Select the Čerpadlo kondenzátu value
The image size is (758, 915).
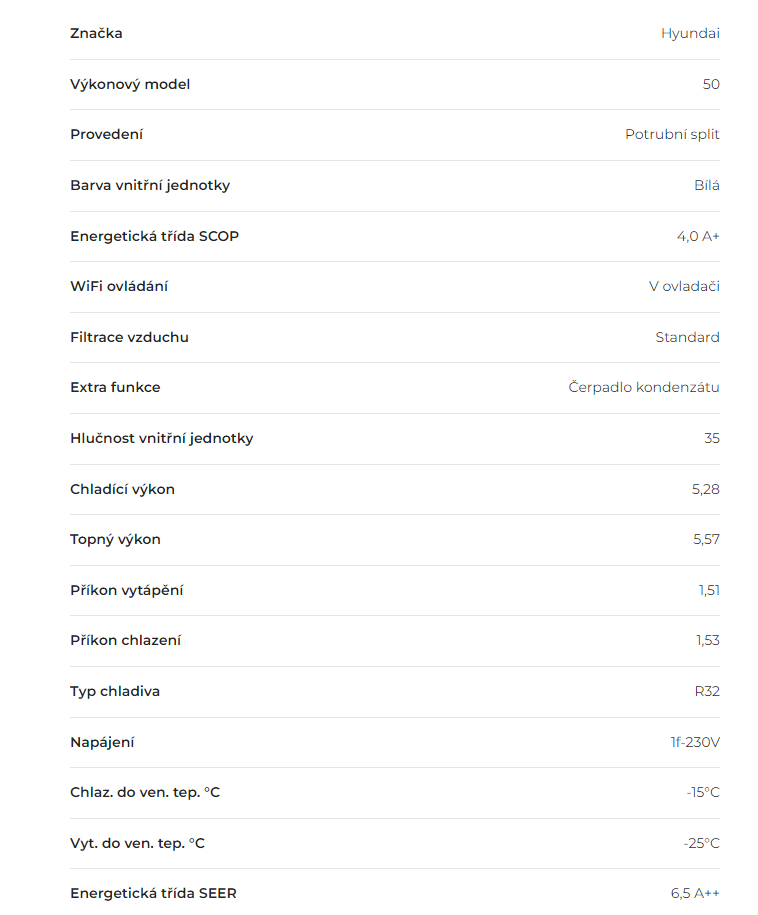(x=644, y=387)
